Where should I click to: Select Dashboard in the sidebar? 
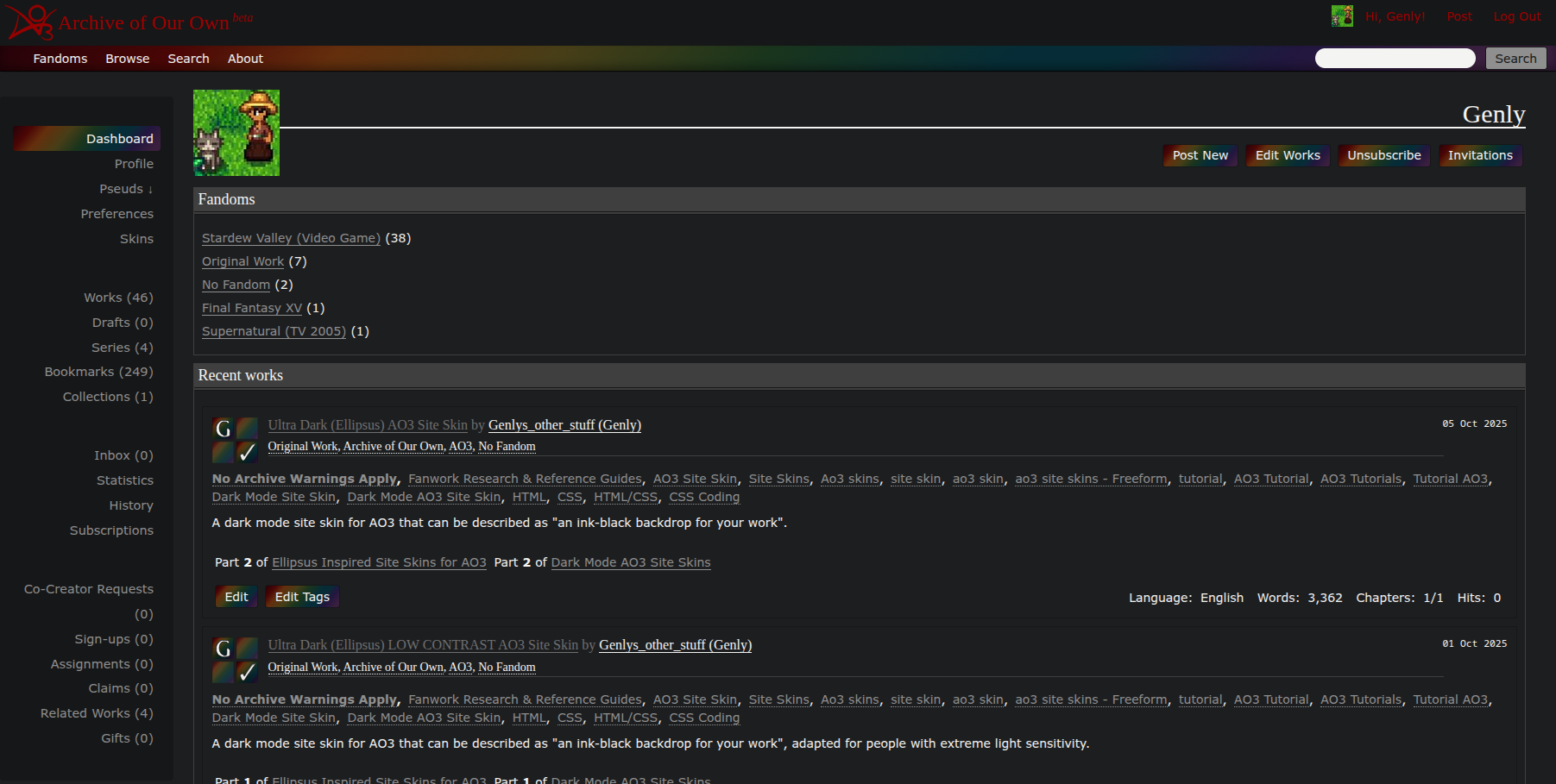point(87,139)
